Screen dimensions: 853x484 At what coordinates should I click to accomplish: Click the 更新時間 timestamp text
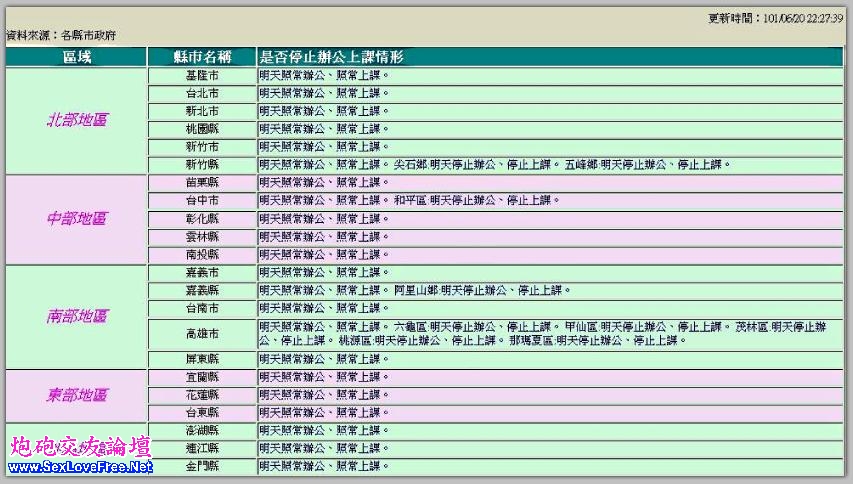click(x=775, y=18)
